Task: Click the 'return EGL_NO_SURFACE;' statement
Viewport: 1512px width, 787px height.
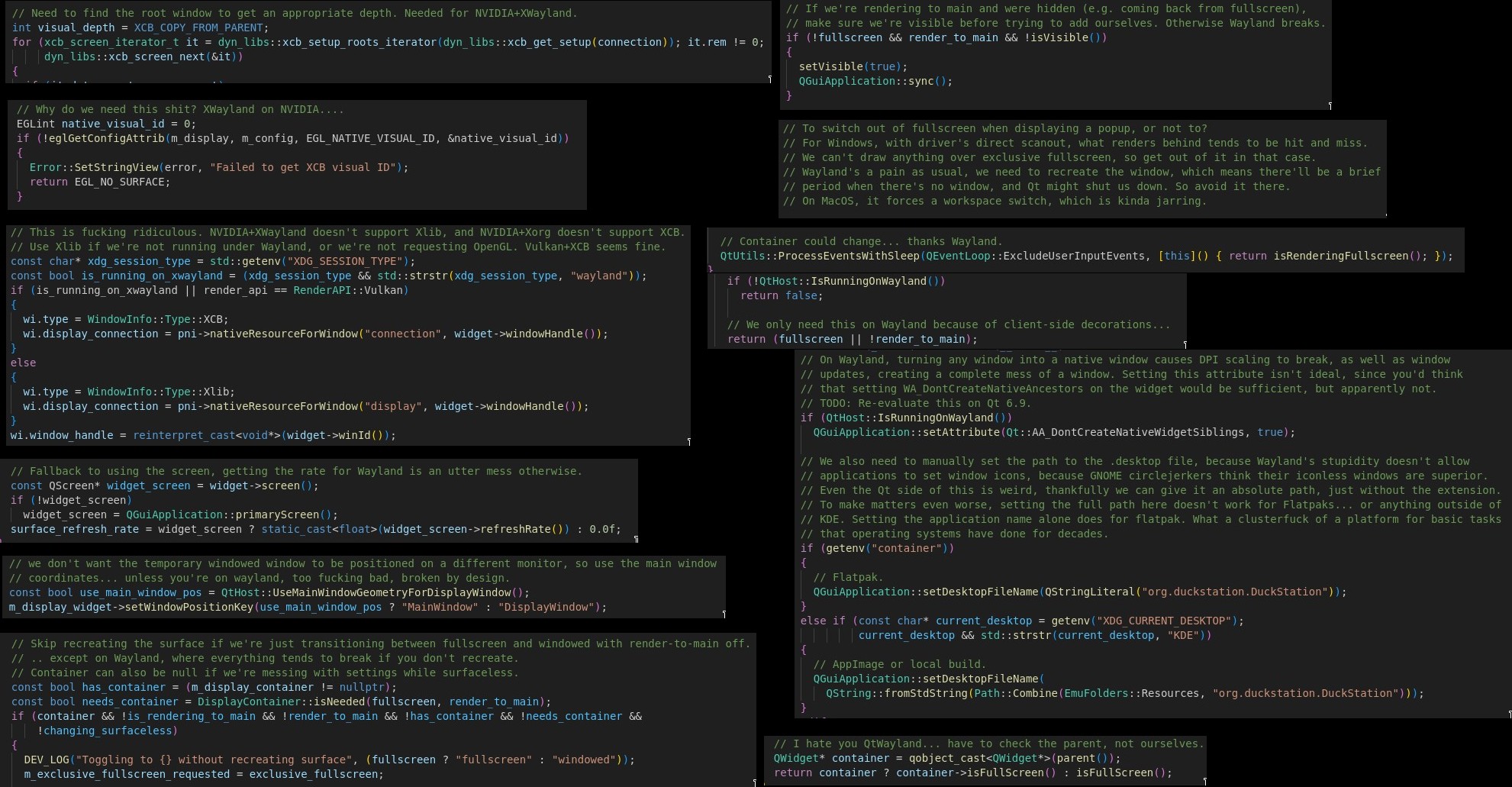Action: tap(100, 182)
